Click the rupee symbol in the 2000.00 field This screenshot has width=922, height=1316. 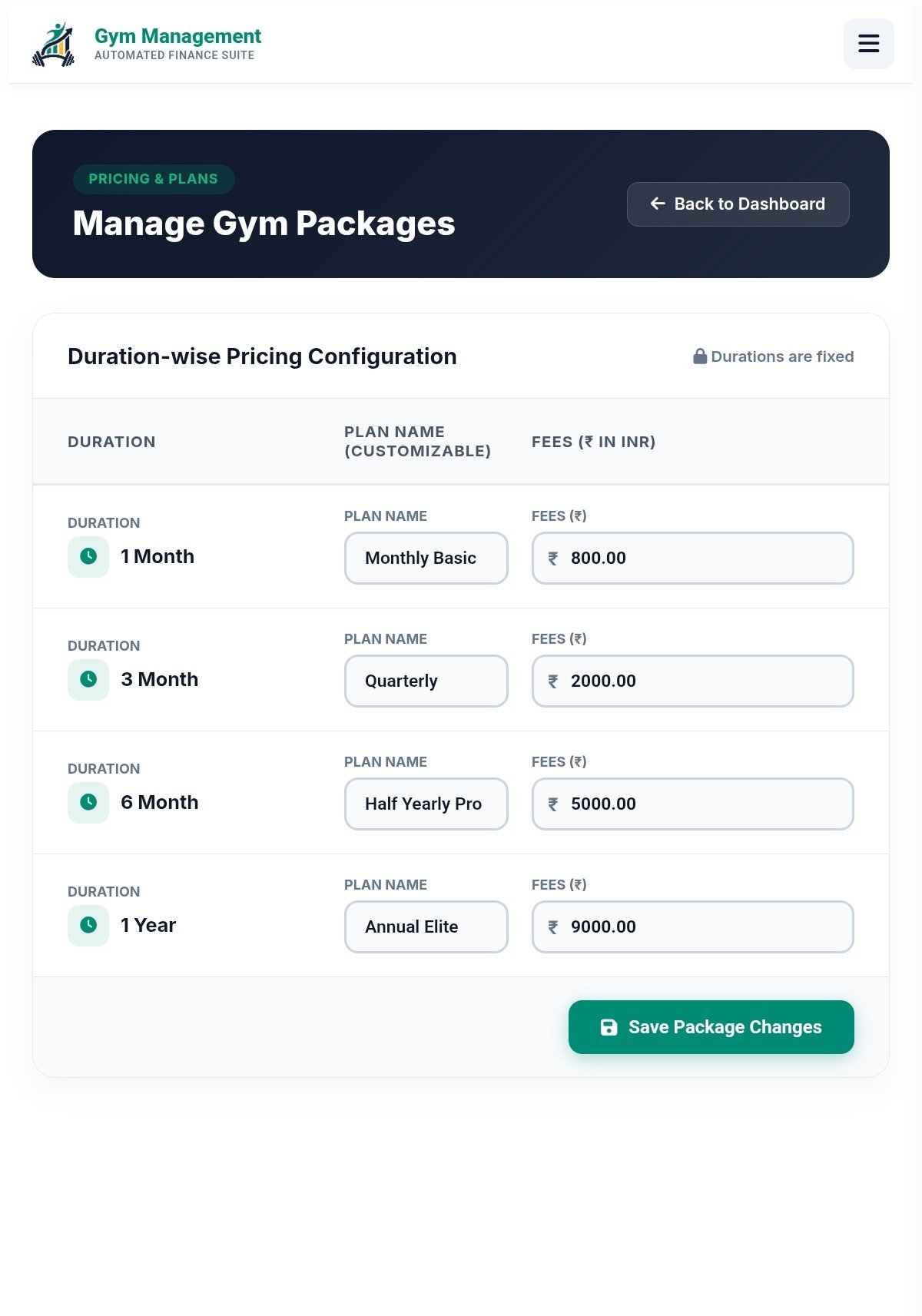pyautogui.click(x=552, y=681)
